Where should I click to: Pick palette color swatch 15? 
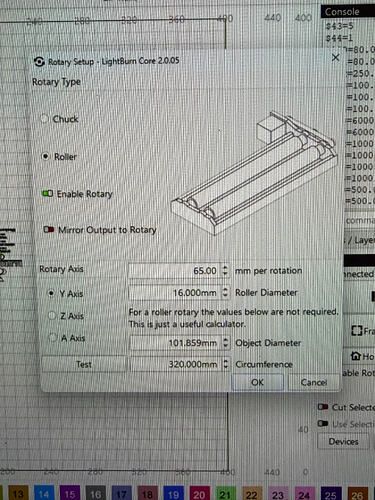tap(70, 493)
